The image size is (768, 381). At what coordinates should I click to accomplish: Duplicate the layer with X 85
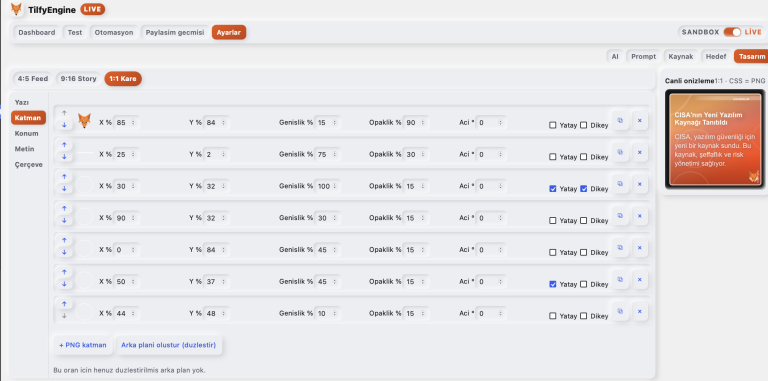620,120
